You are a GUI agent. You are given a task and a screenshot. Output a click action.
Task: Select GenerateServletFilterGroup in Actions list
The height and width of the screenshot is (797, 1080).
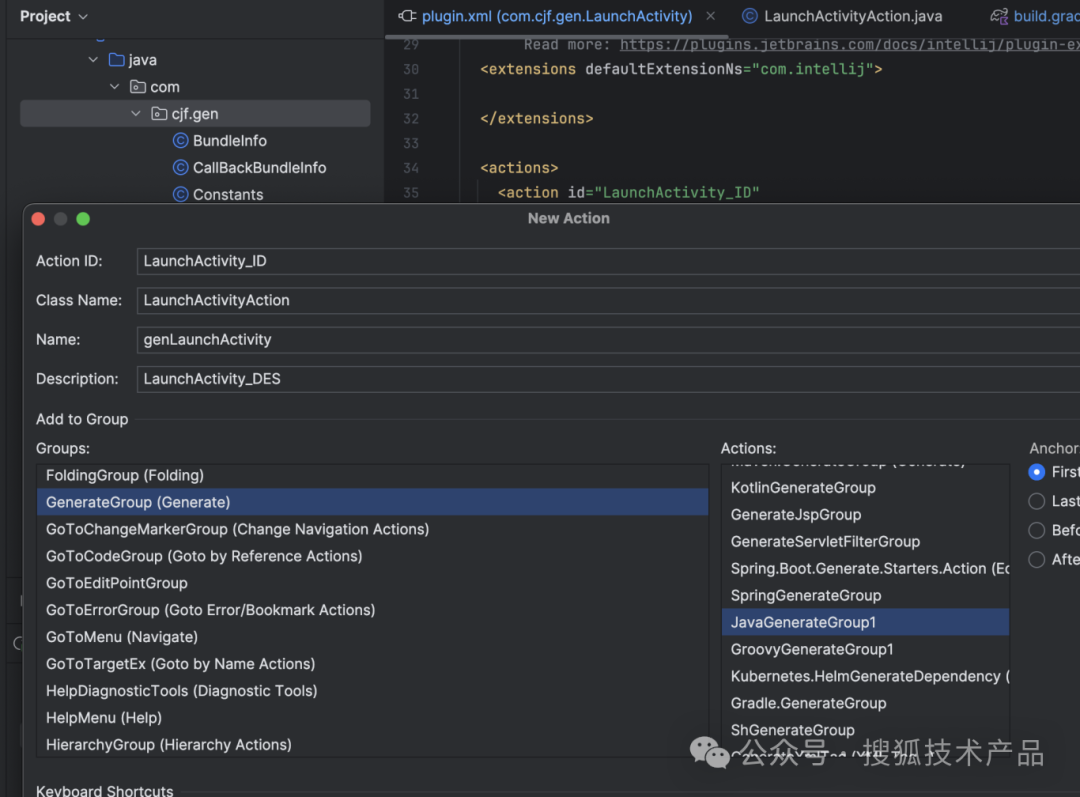coord(865,541)
